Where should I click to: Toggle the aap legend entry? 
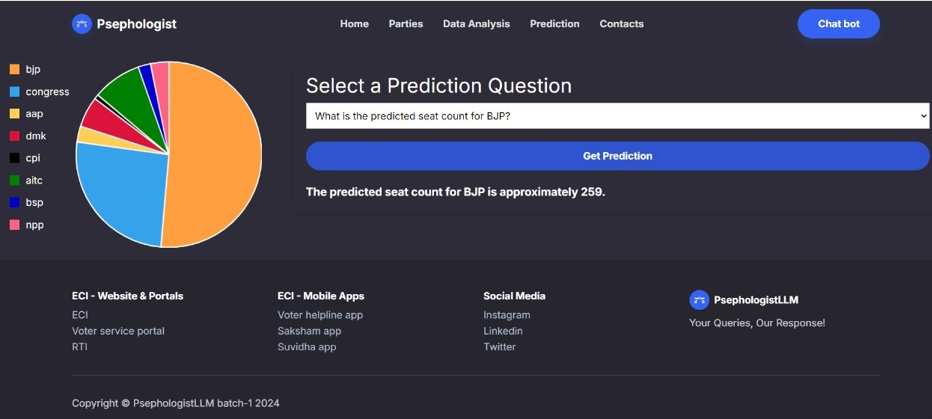(27, 114)
